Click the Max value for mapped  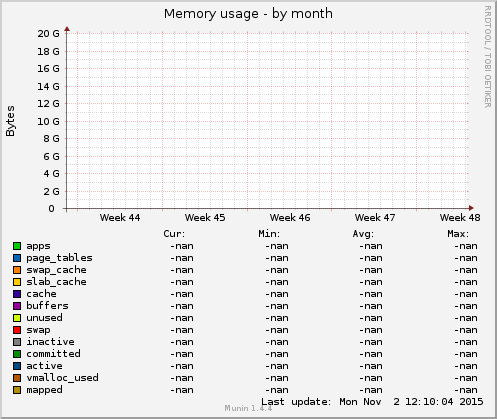(466, 390)
